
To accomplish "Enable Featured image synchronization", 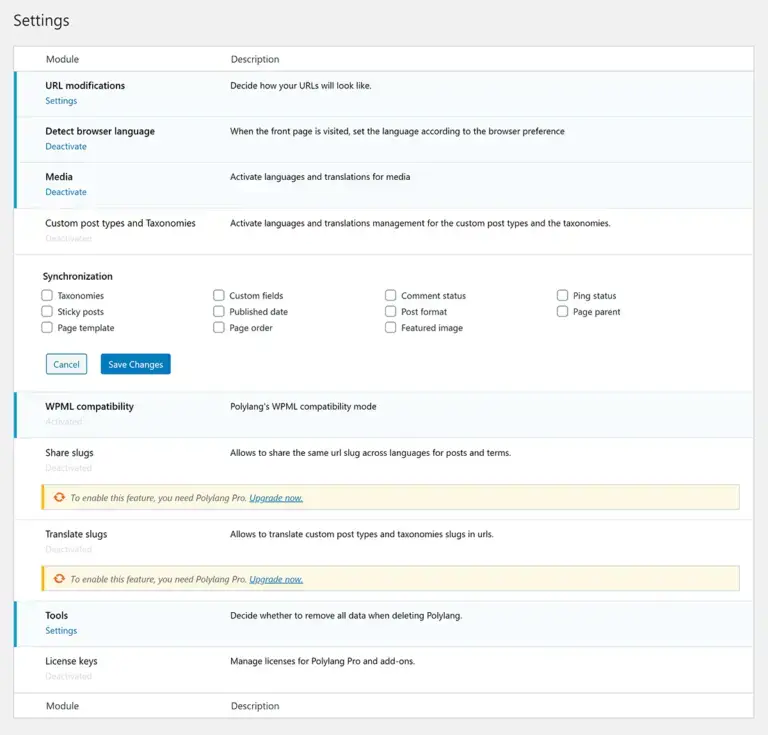I will tap(390, 328).
